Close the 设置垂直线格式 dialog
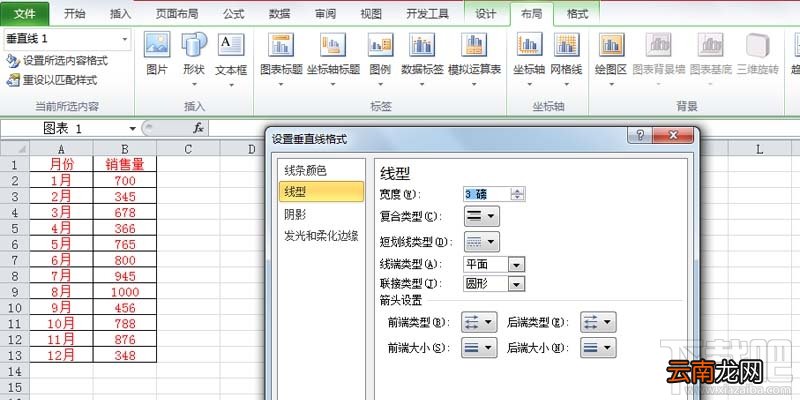The width and height of the screenshot is (800, 400). (x=673, y=135)
